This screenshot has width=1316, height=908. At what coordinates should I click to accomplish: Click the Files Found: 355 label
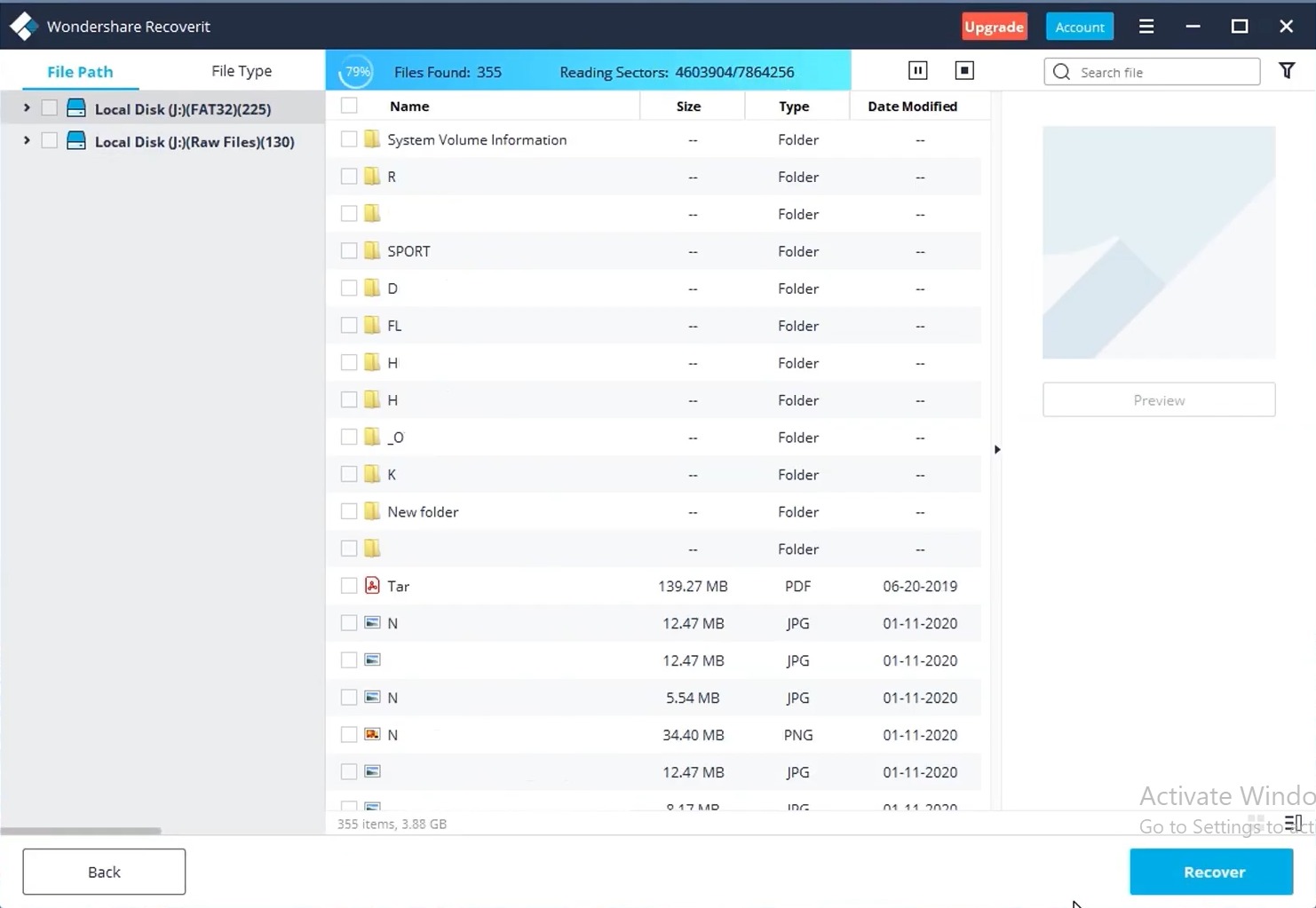448,72
